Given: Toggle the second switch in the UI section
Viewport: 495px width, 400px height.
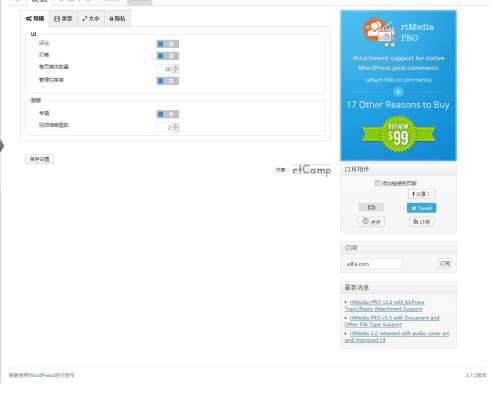Looking at the screenshot, I should coord(168,56).
